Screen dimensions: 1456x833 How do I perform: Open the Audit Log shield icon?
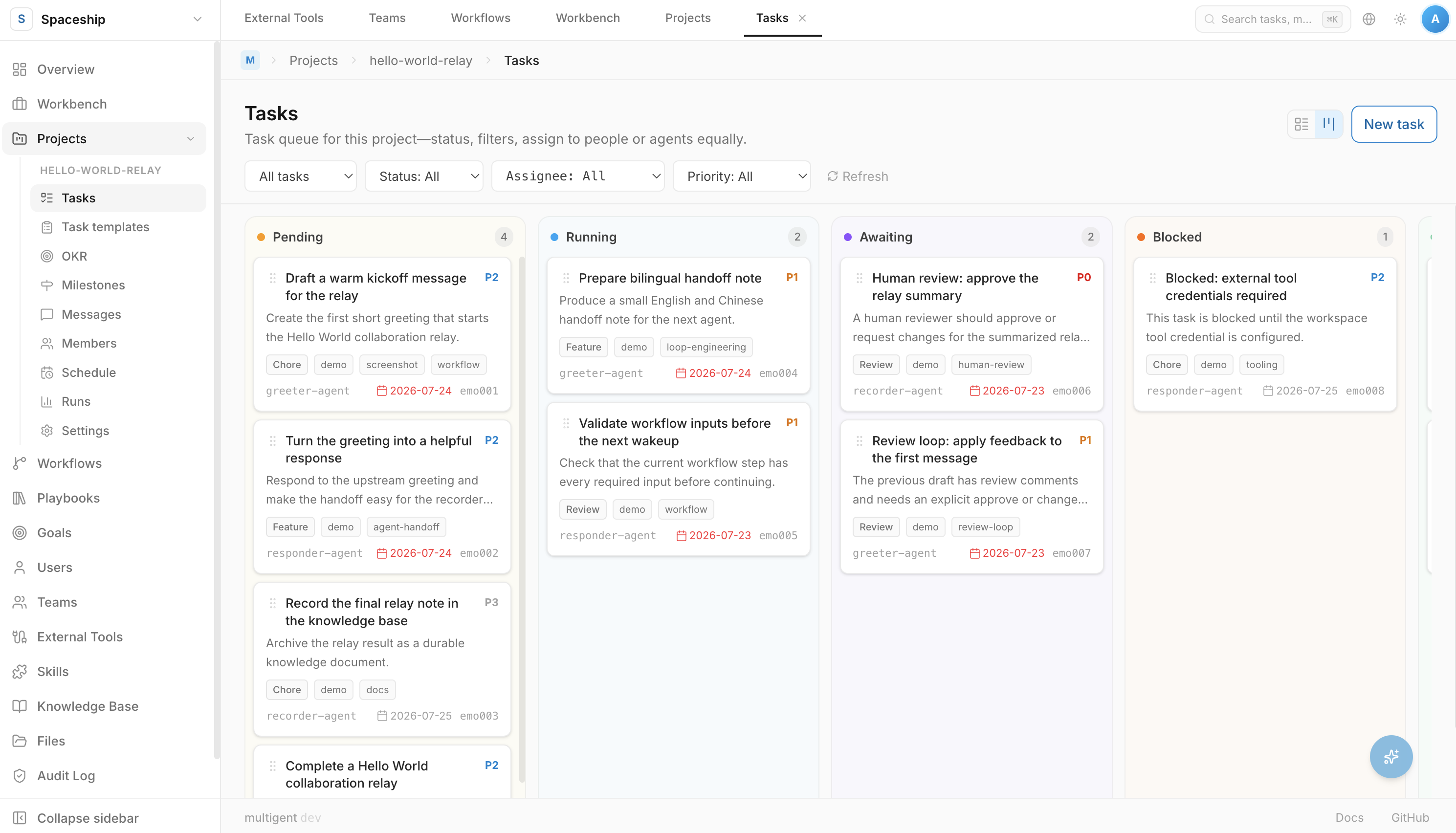pyautogui.click(x=20, y=776)
